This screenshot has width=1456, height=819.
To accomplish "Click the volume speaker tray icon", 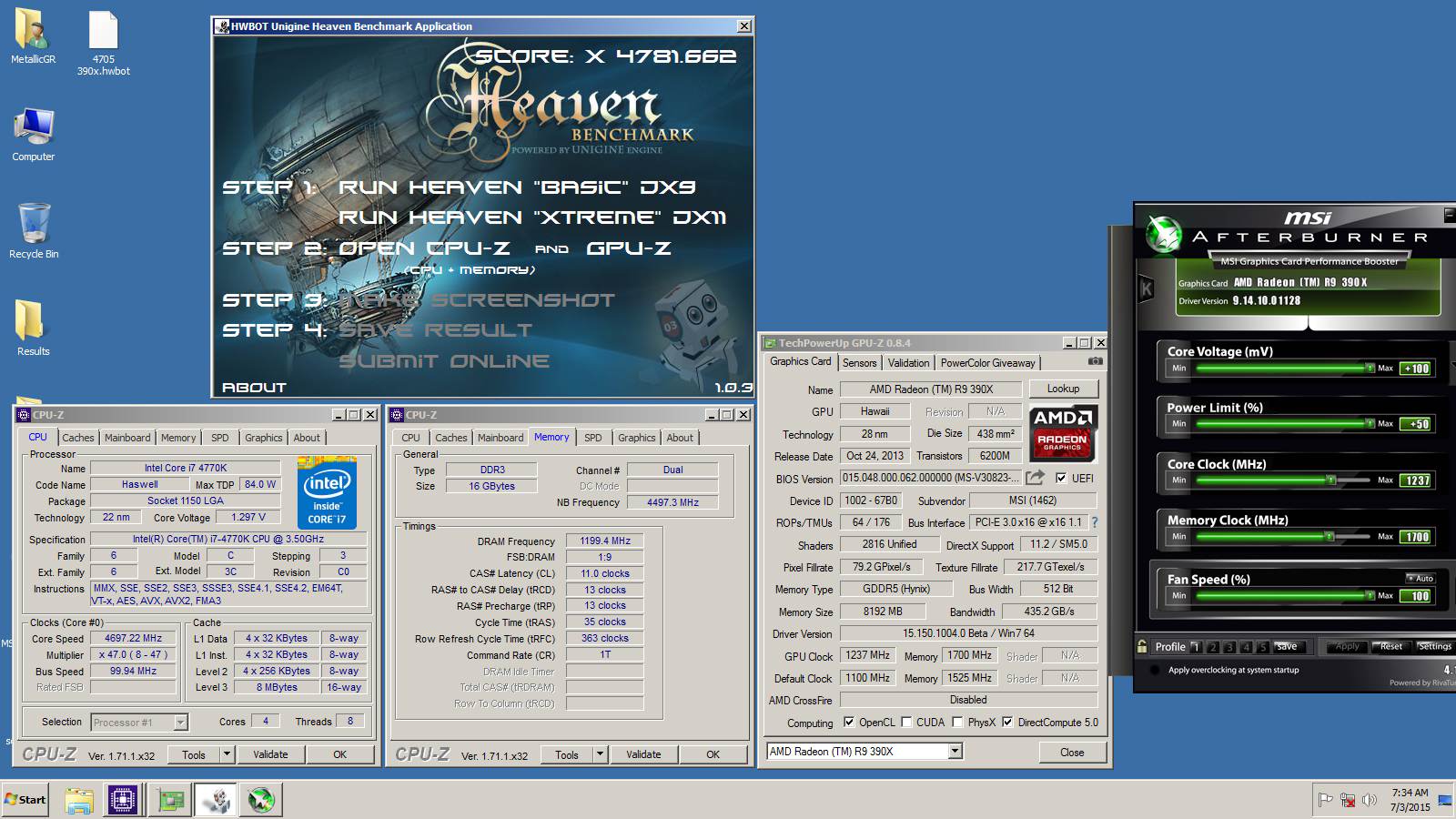I will coord(1369,800).
